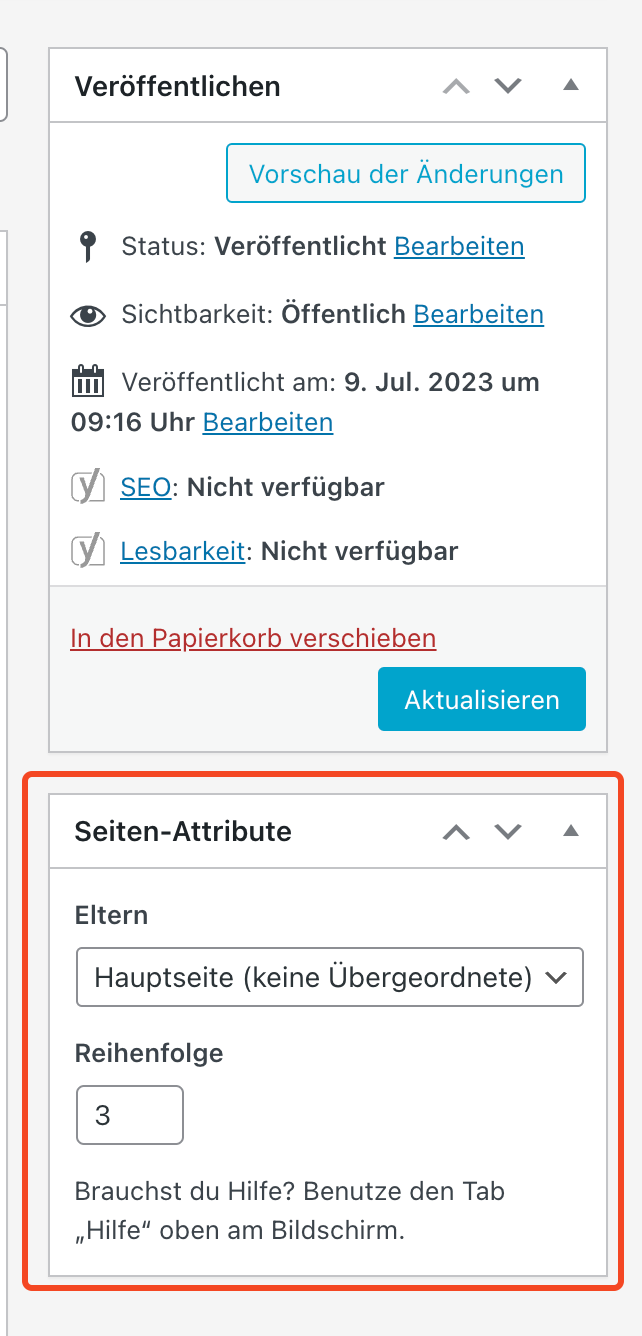Click Yoast icon beside SEO
Viewport: 642px width, 1336px height.
[x=88, y=488]
